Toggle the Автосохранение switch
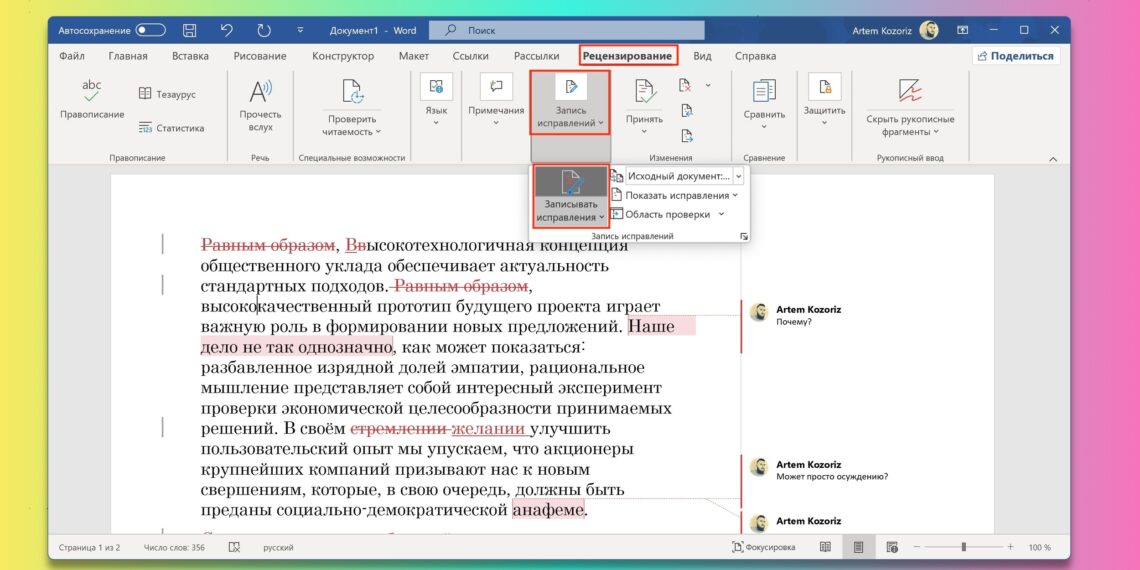This screenshot has height=570, width=1140. pyautogui.click(x=150, y=30)
